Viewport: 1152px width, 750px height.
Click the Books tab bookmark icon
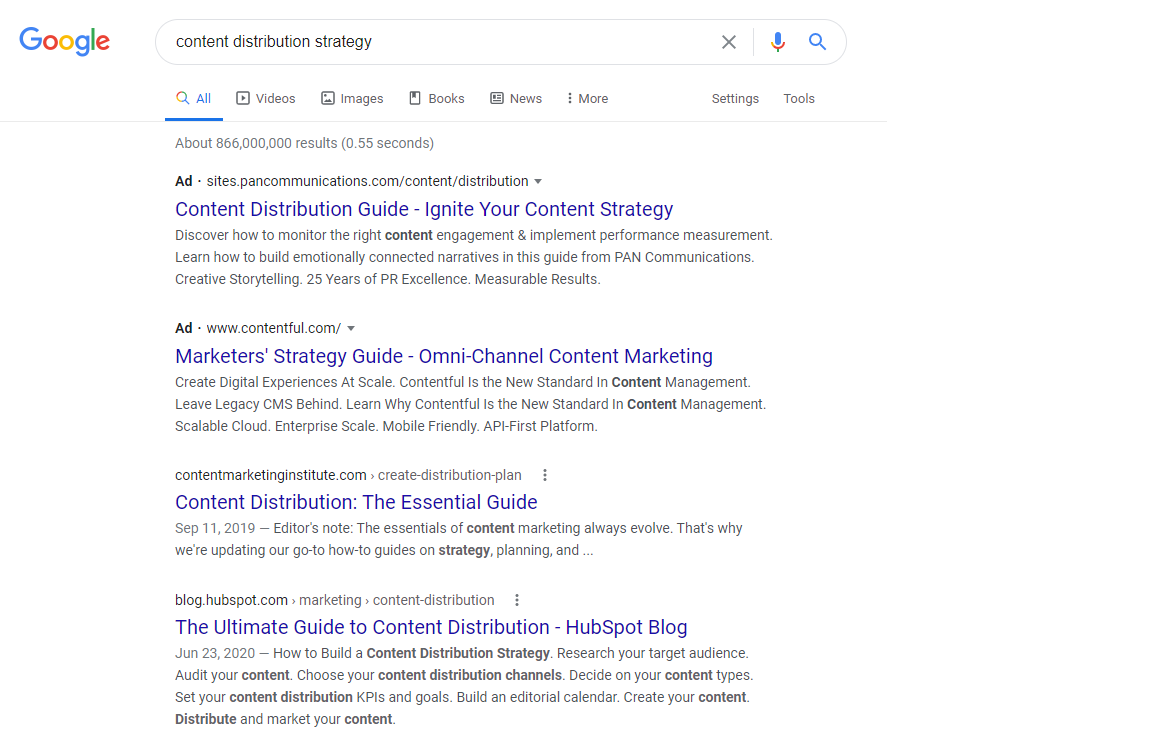click(x=415, y=98)
